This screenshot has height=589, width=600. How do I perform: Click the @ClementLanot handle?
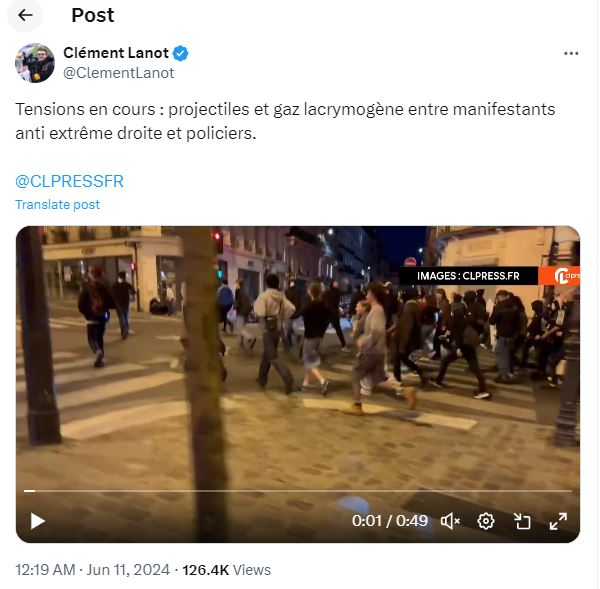(119, 73)
